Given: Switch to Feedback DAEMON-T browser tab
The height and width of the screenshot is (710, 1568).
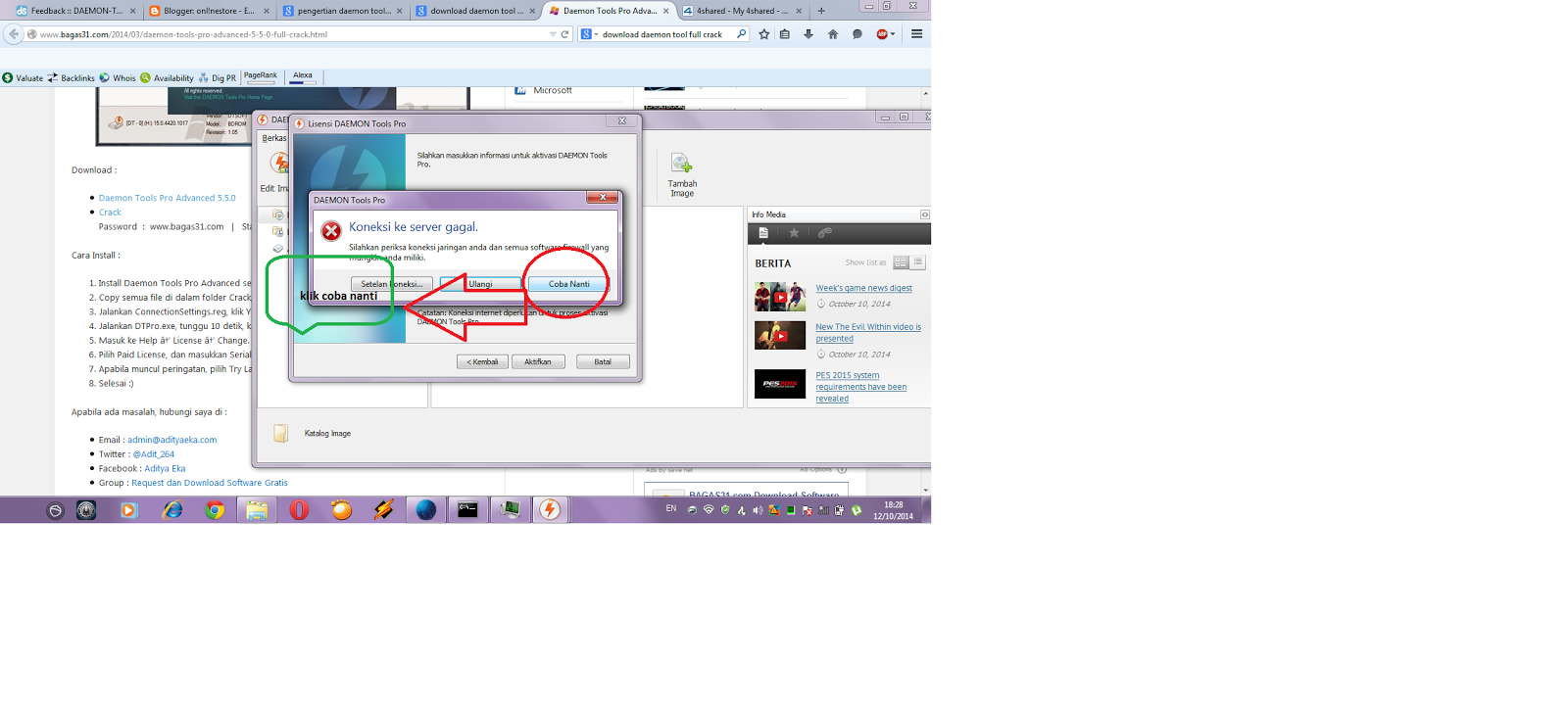Looking at the screenshot, I should (x=75, y=11).
